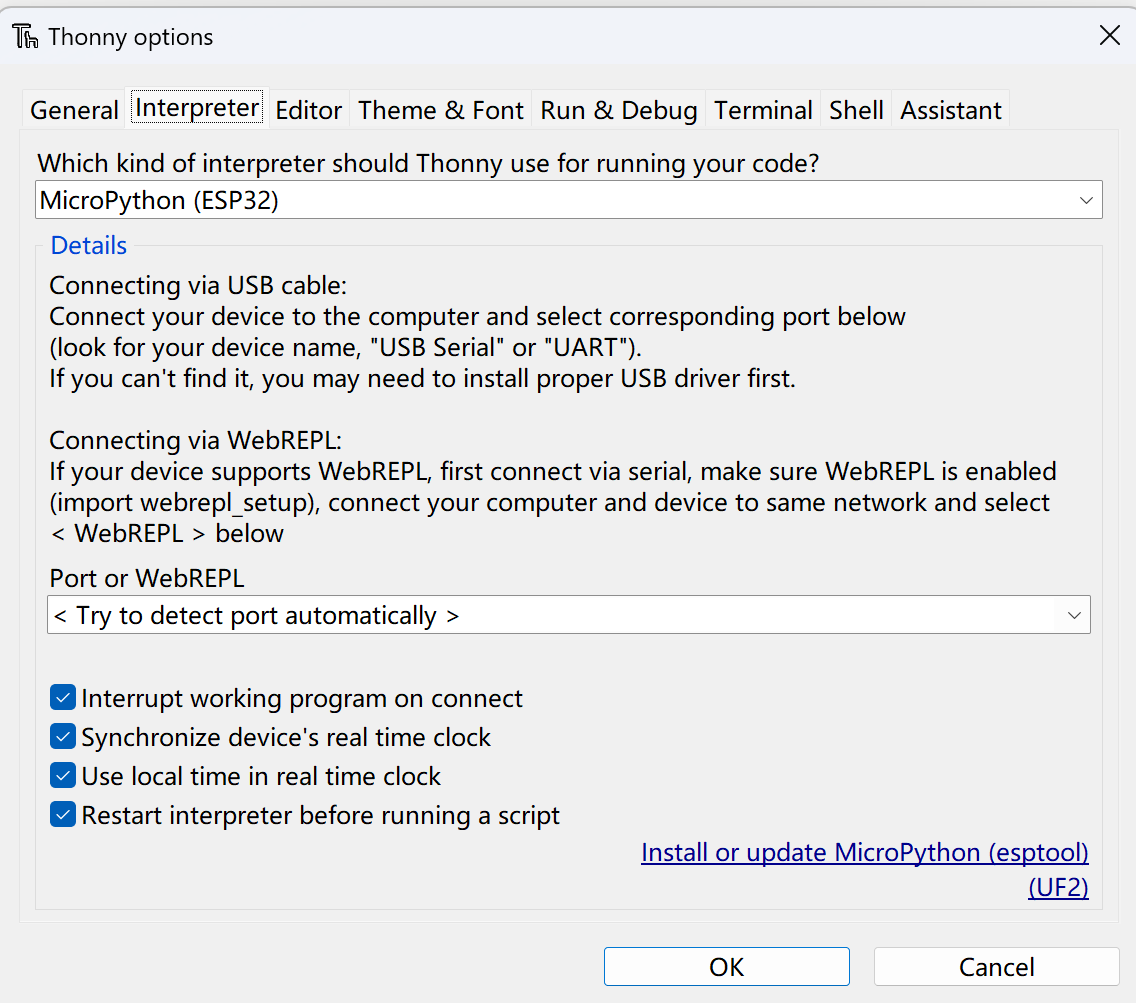Open the Editor tab
Viewport: 1136px width, 1003px height.
(309, 110)
